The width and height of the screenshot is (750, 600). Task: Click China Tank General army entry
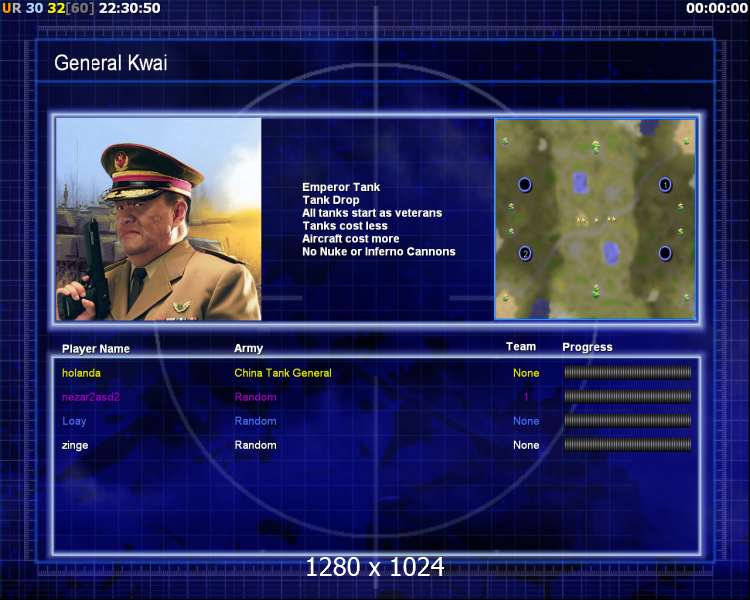click(x=283, y=373)
